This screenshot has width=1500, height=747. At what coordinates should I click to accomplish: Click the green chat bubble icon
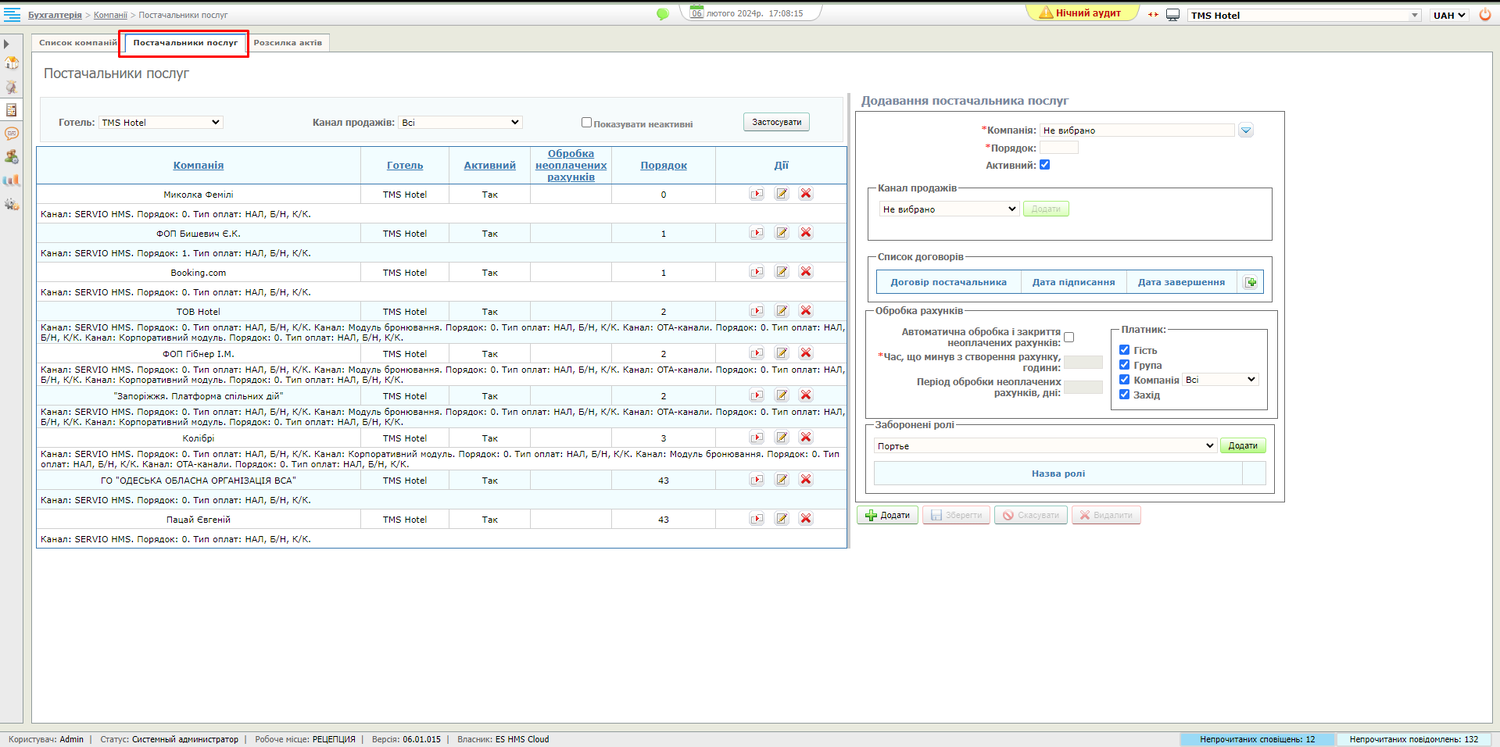click(662, 14)
